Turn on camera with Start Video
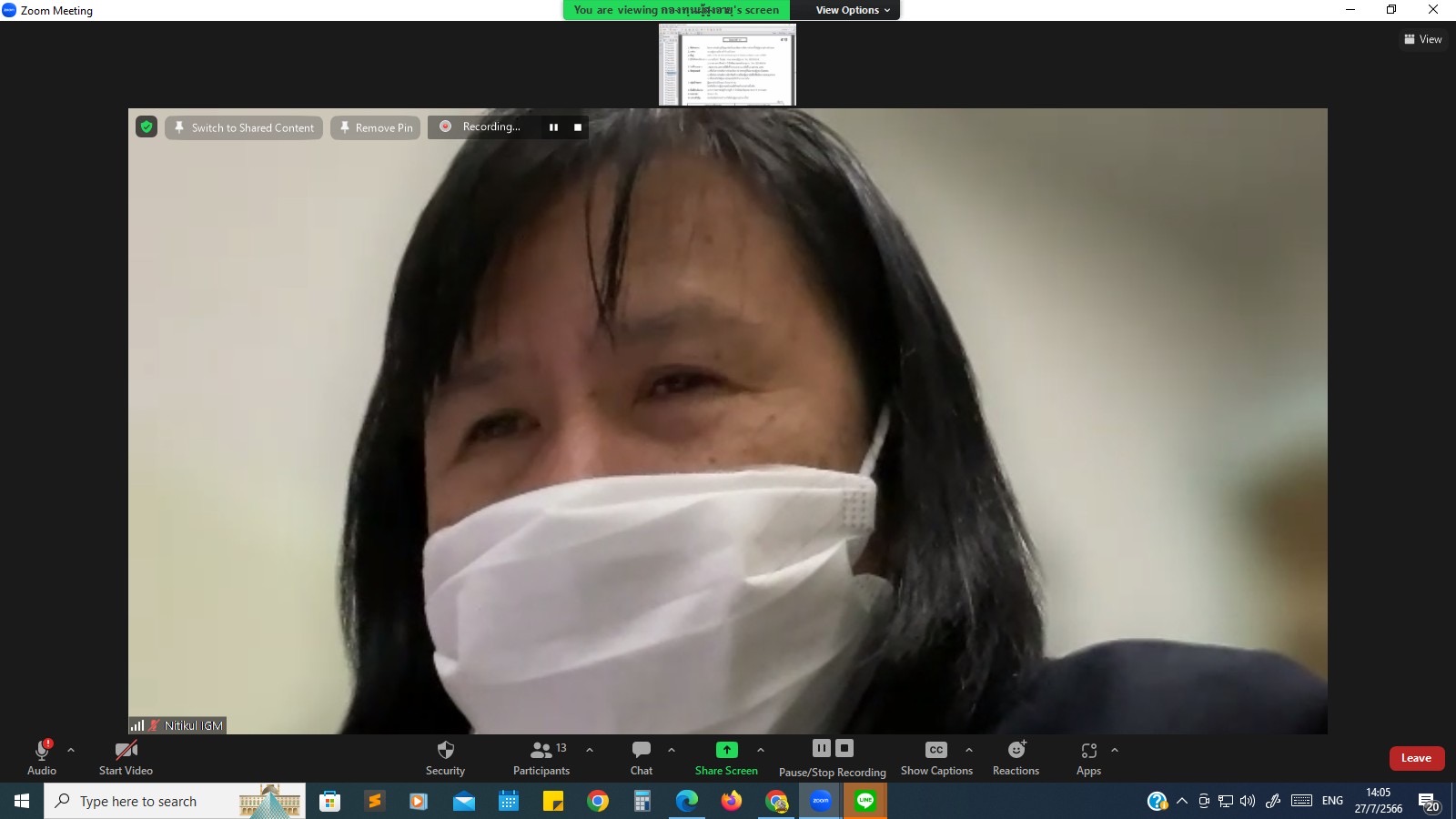 pos(126,757)
